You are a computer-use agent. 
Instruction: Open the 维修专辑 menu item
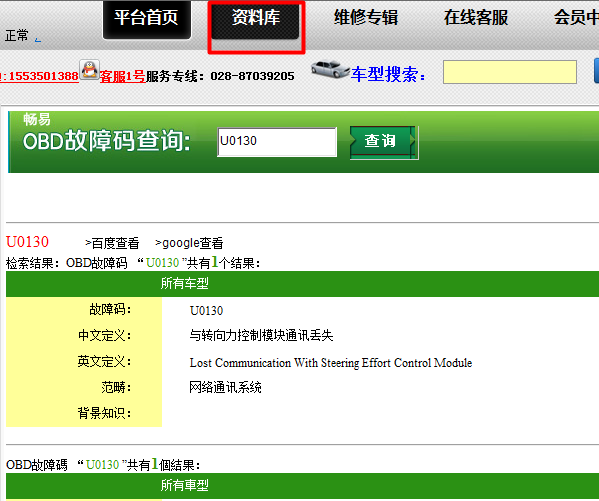pyautogui.click(x=366, y=18)
